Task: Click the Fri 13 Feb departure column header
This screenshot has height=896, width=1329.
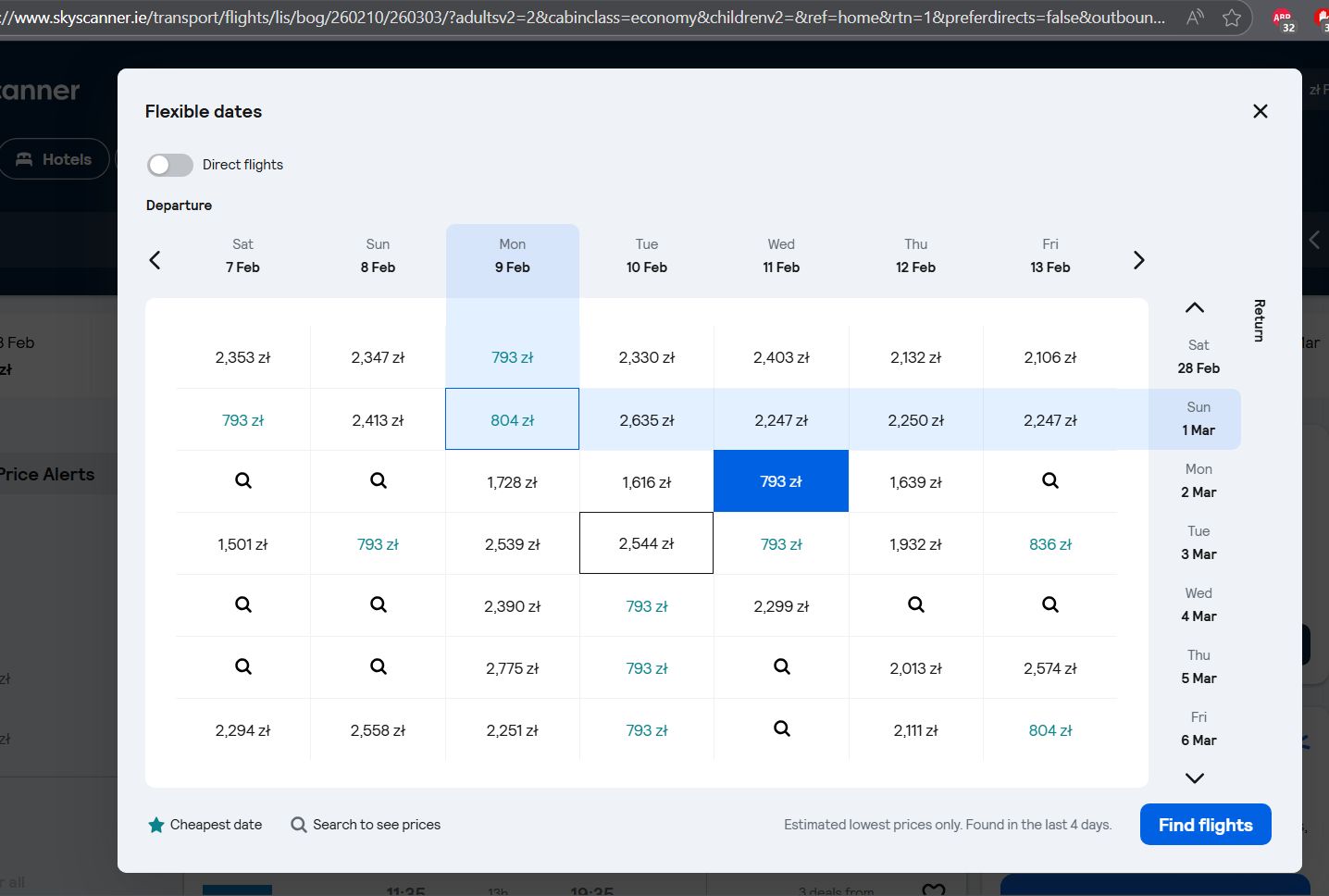Action: pos(1050,256)
